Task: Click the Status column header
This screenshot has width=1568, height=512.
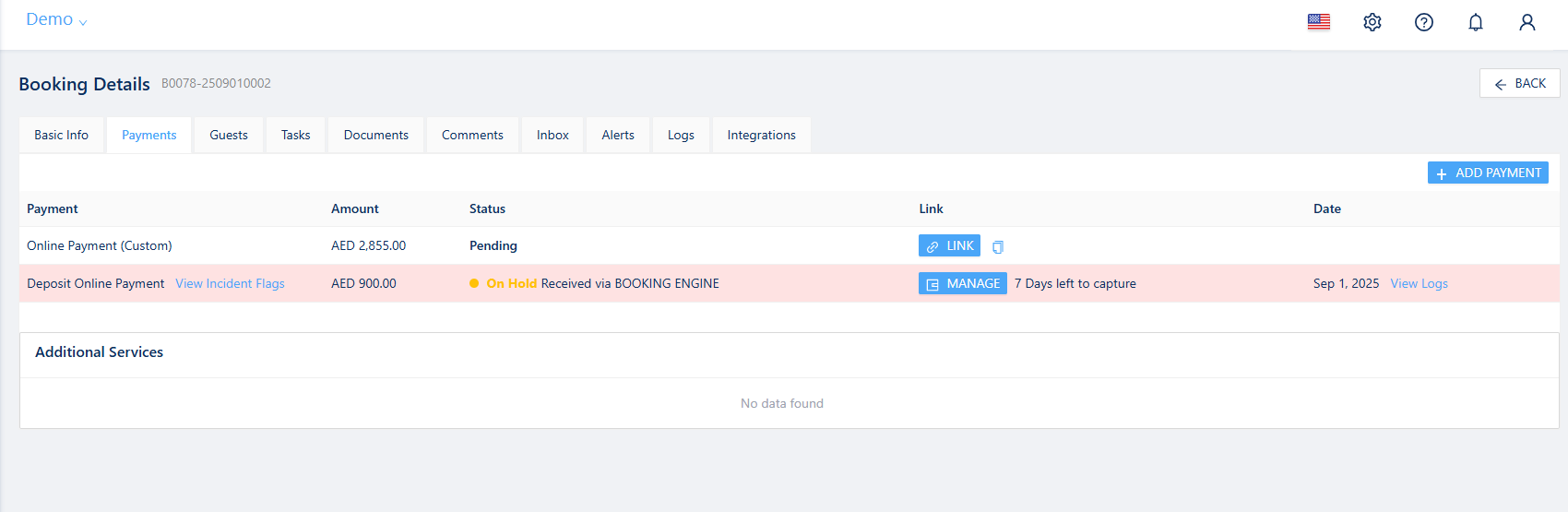Action: point(487,208)
